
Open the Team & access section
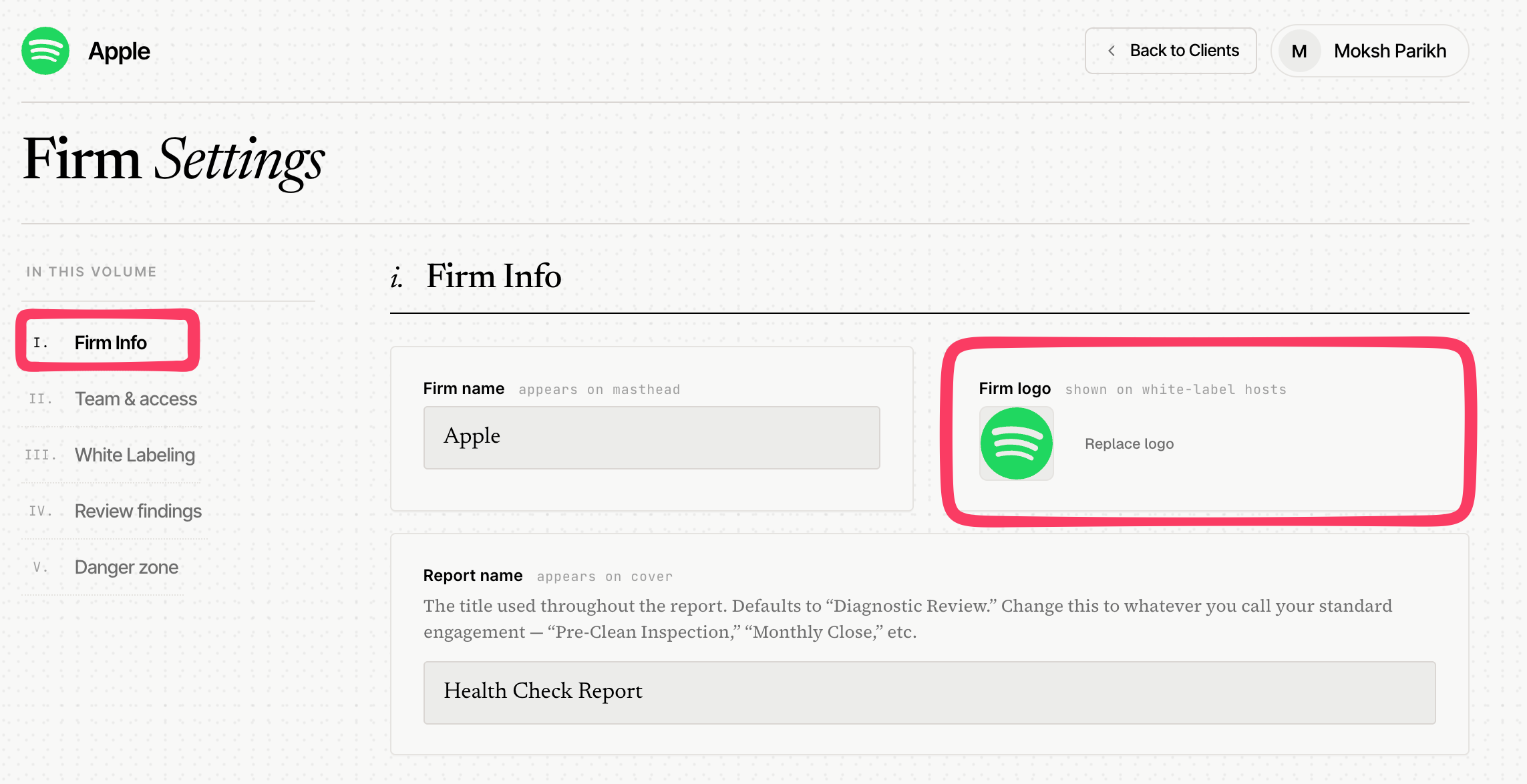(x=136, y=399)
